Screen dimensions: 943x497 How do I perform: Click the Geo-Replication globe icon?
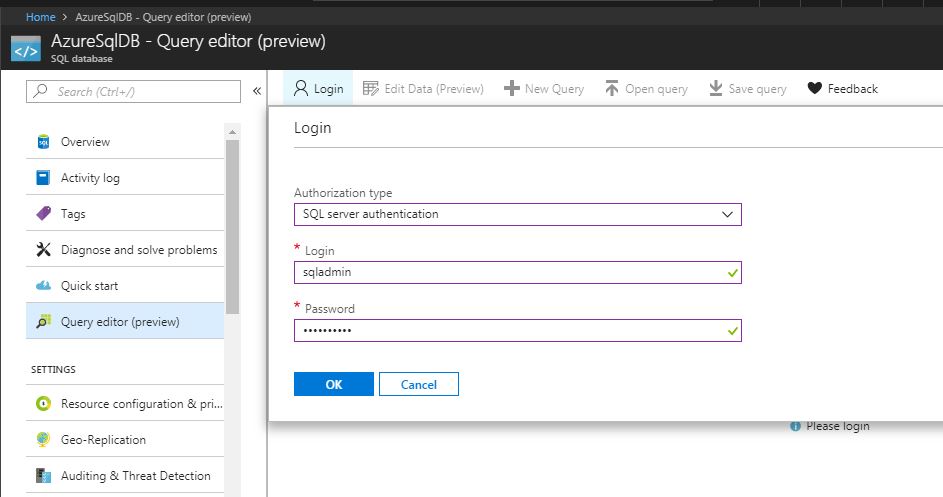43,440
